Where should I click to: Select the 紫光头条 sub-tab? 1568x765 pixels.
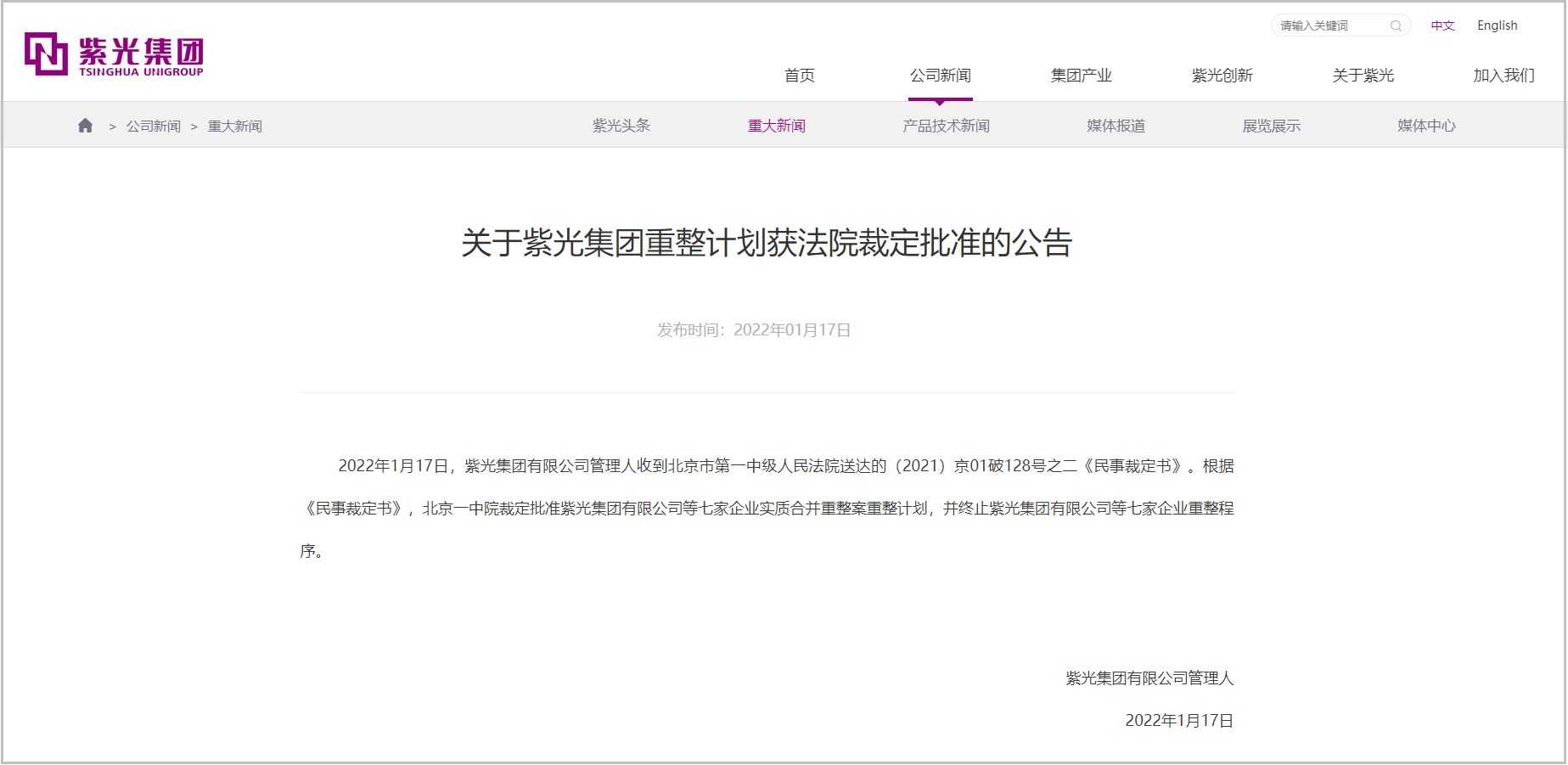pyautogui.click(x=621, y=126)
